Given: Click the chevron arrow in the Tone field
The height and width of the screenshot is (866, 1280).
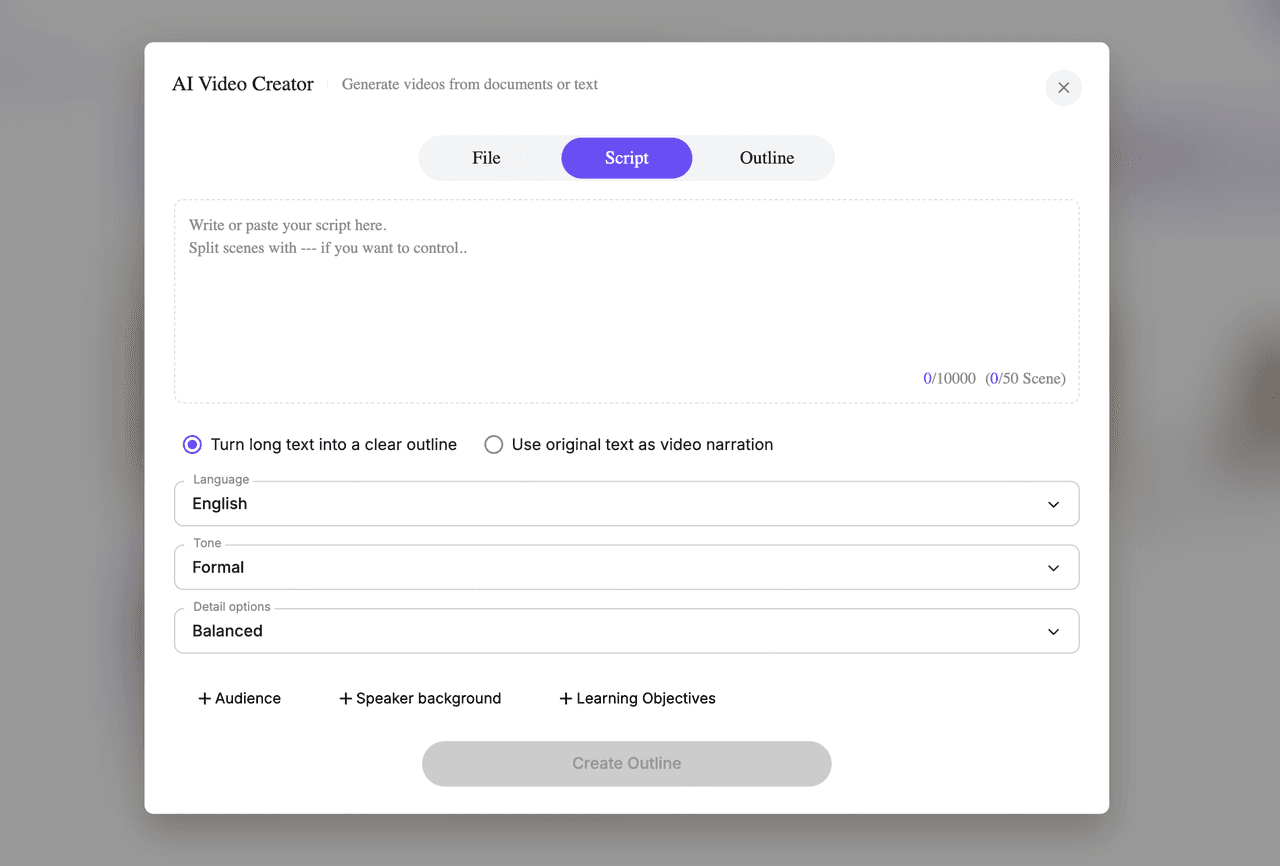Looking at the screenshot, I should point(1053,568).
